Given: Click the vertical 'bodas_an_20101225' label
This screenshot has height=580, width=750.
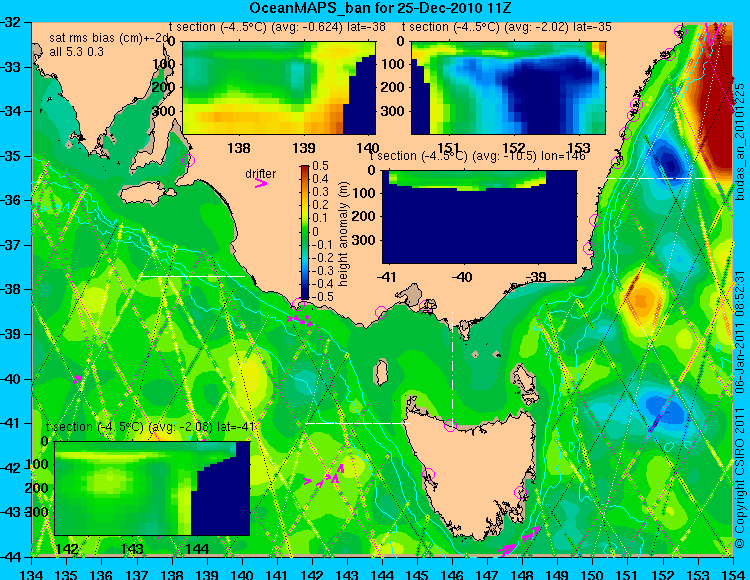Looking at the screenshot, I should click(740, 142).
